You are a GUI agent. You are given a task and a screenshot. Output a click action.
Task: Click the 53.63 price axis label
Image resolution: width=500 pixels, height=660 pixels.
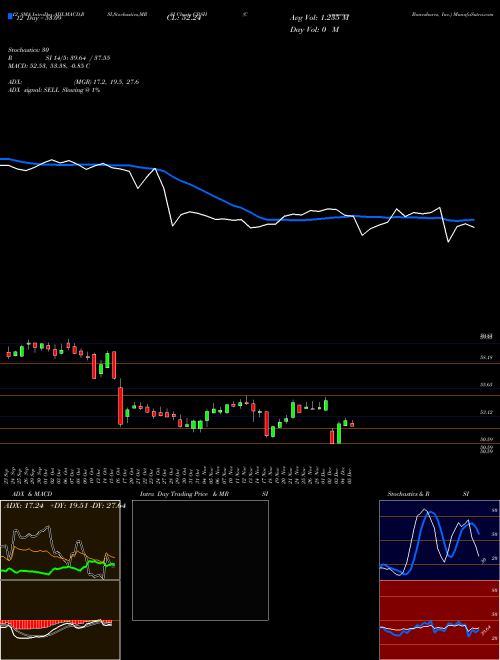click(486, 385)
